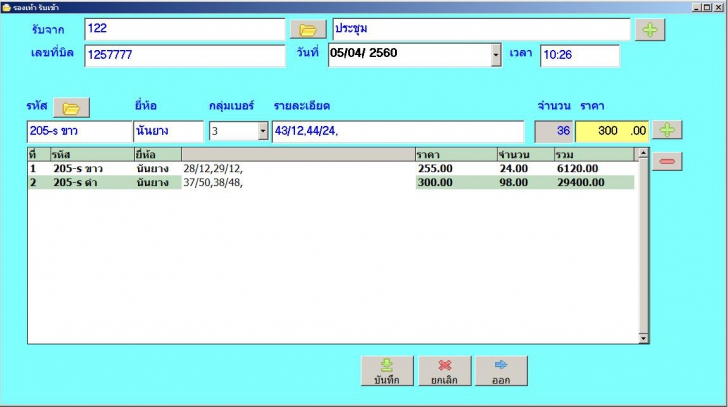Click green plus button next to ประชุม field
Viewport: 728px width, 407px height.
click(650, 30)
